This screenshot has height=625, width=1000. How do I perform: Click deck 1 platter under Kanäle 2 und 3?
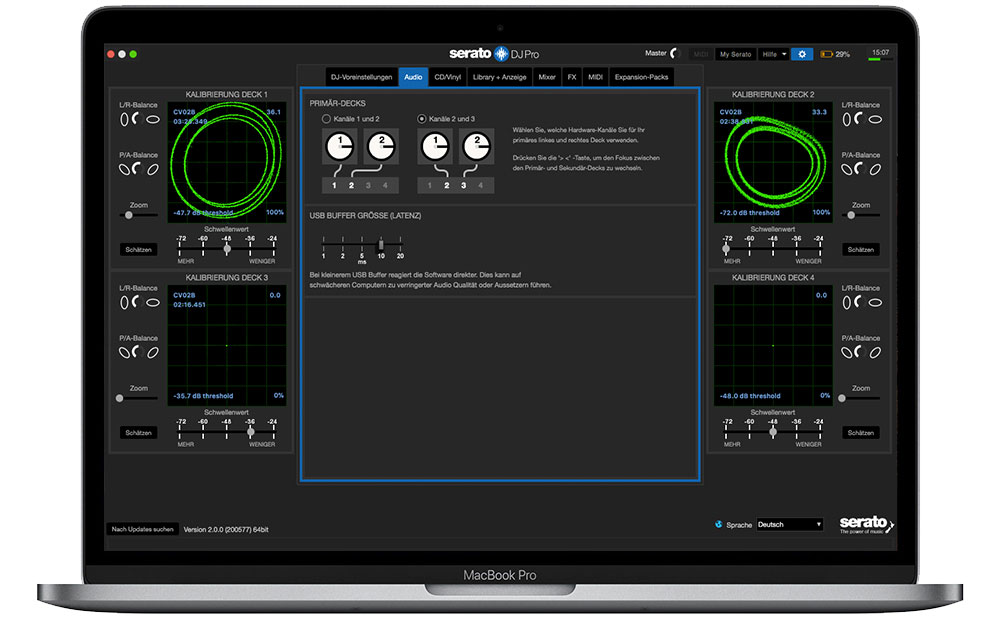[x=435, y=147]
